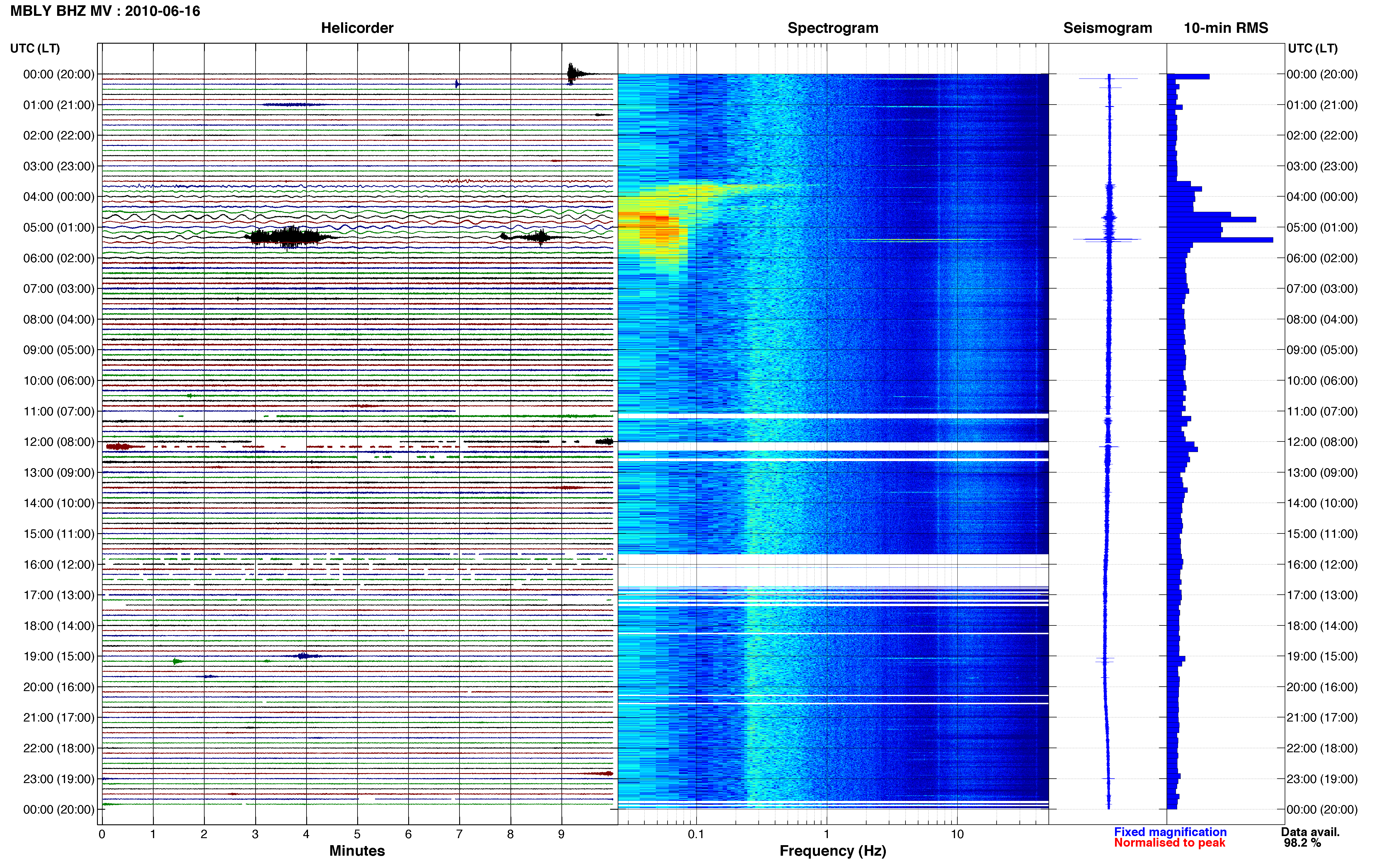This screenshot has width=1389, height=868.
Task: Click the right '21:00 (17:00)' time label
Action: pos(1322,718)
